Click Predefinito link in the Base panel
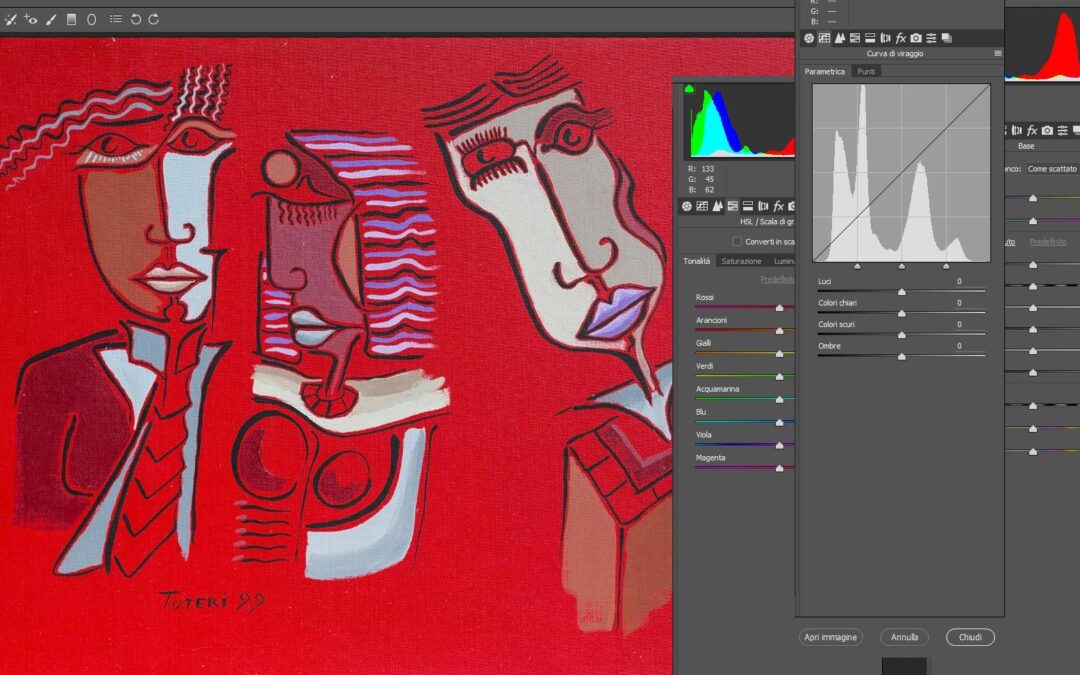The height and width of the screenshot is (675, 1080). 1048,242
